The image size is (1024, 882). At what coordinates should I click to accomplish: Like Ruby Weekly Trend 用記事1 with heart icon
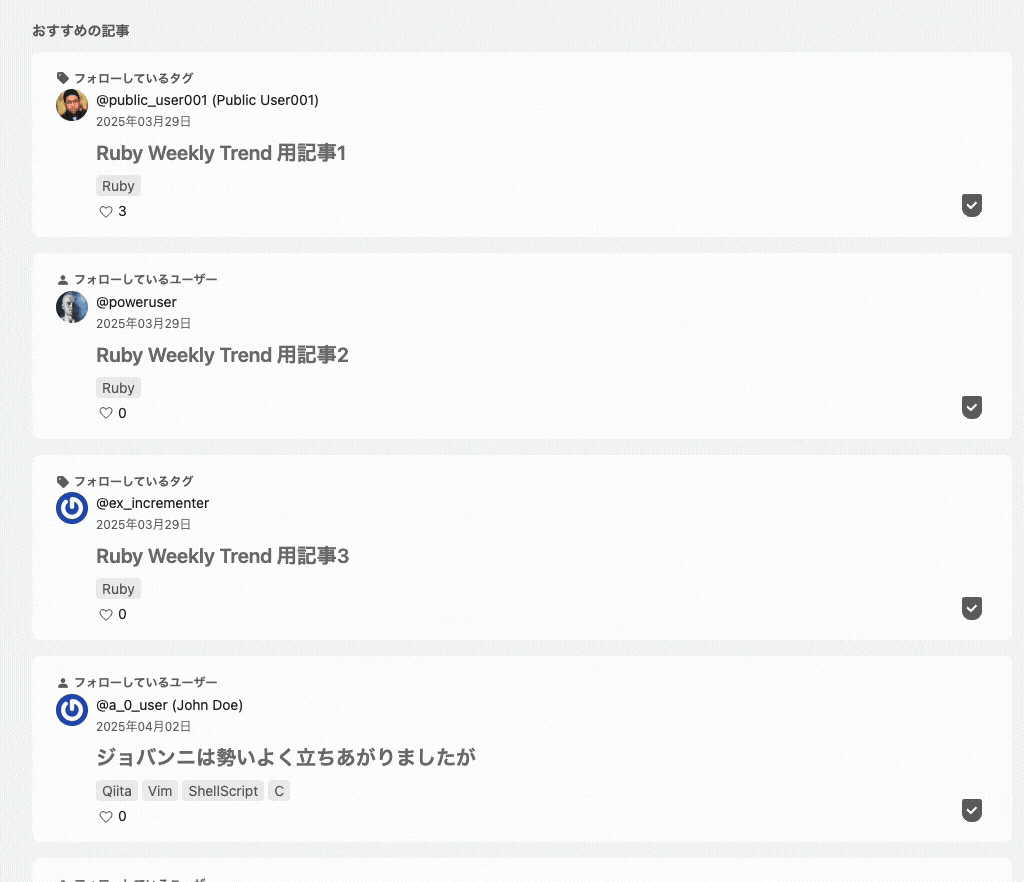tap(105, 211)
